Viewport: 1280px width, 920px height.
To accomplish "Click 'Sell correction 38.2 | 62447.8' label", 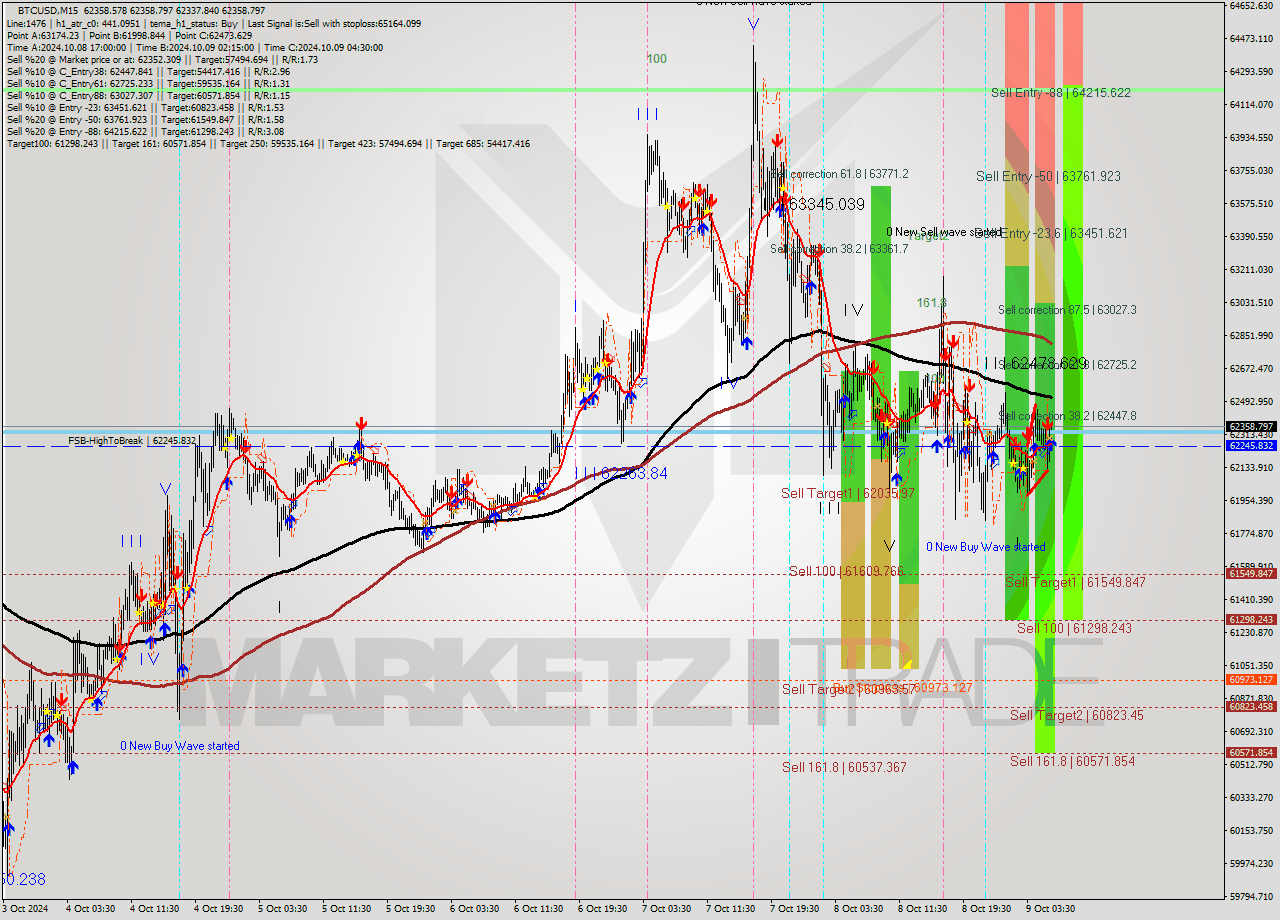I will (1067, 416).
